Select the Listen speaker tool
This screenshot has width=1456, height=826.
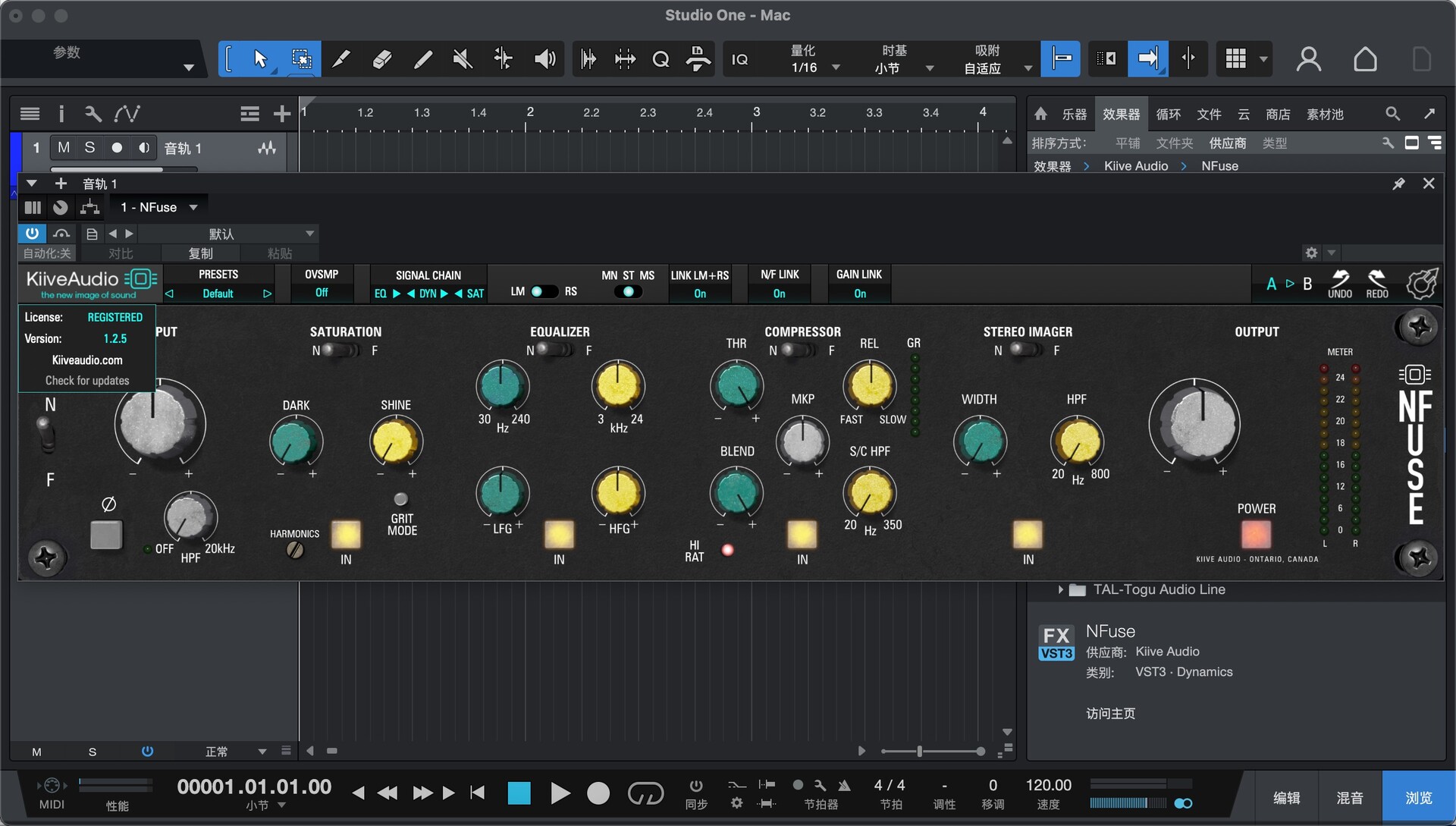[x=544, y=59]
